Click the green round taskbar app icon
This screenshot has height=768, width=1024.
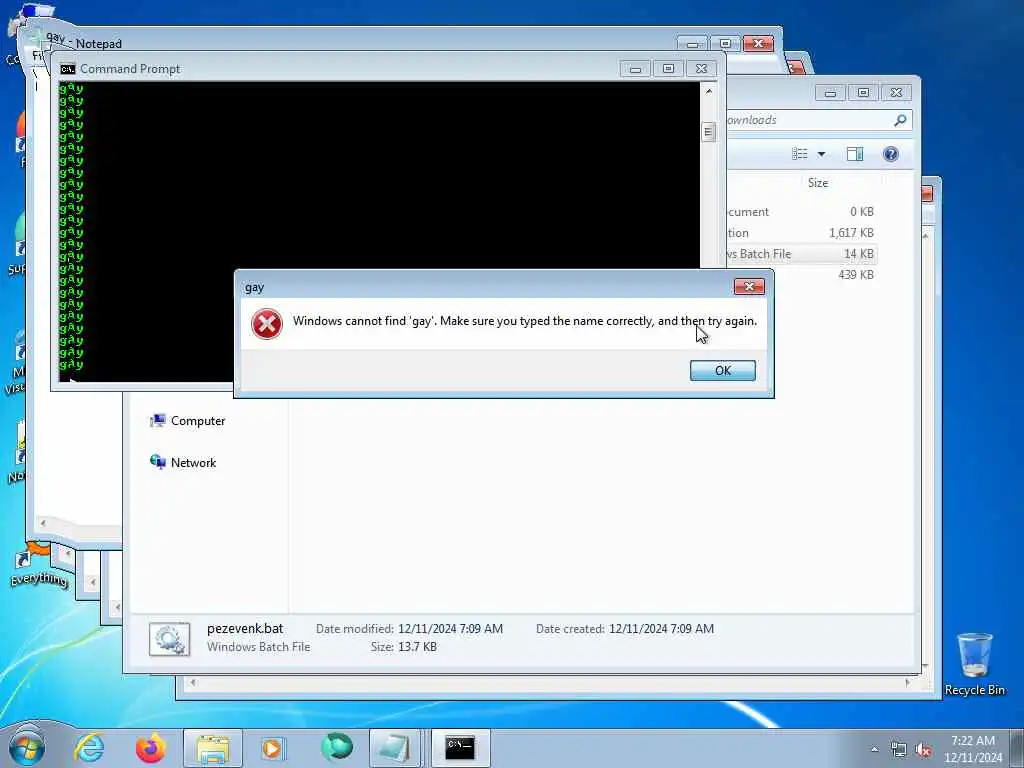pos(337,747)
